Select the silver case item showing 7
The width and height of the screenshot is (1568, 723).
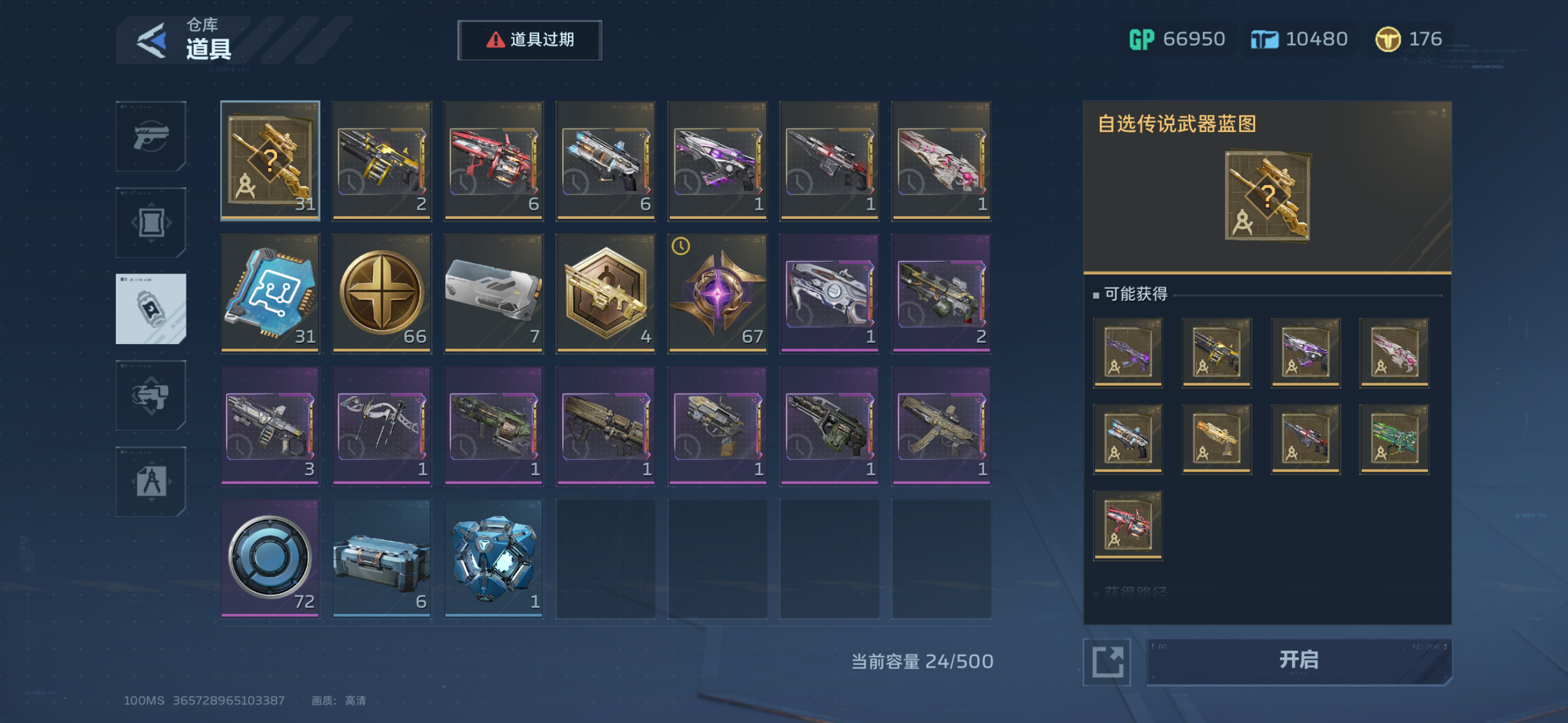coord(494,293)
